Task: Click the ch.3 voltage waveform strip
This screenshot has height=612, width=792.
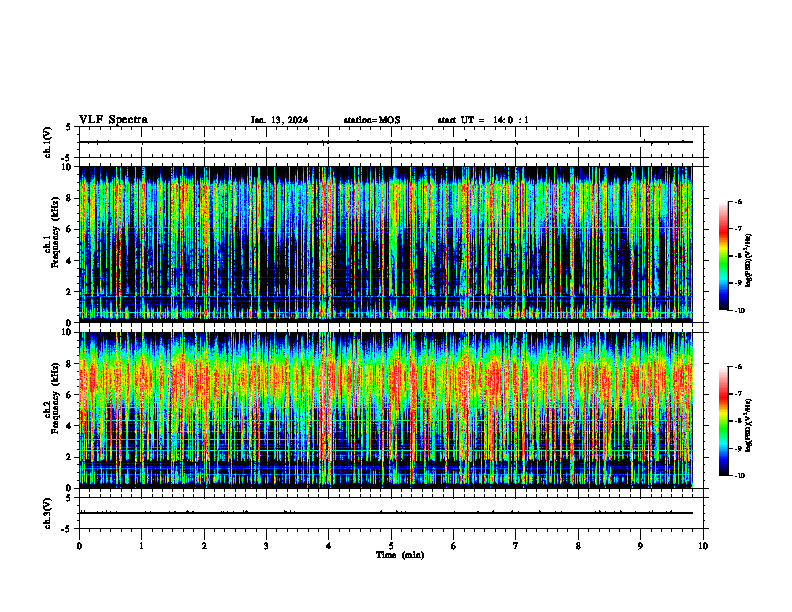Action: pos(391,513)
